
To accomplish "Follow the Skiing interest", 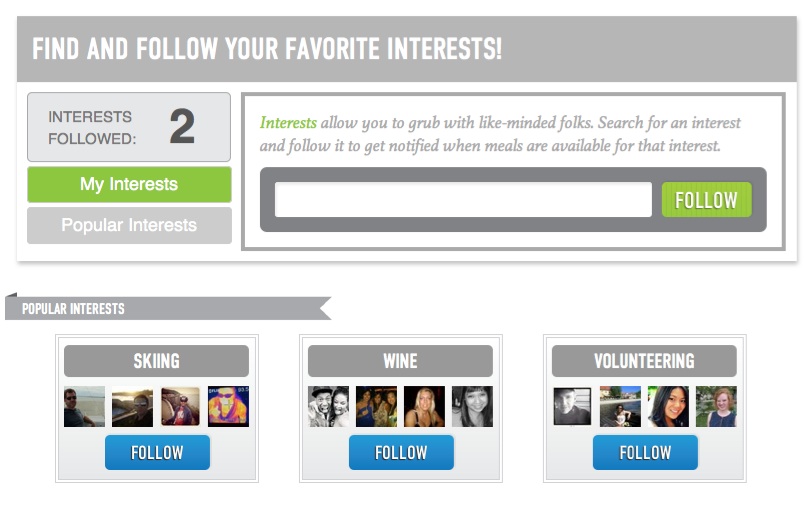I will tap(157, 452).
